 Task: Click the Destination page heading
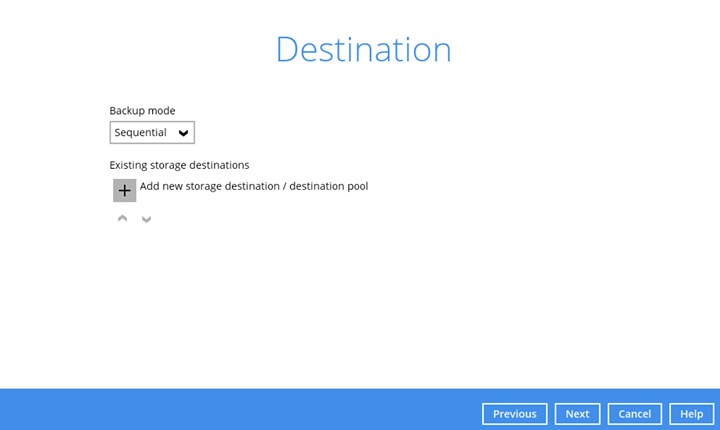(363, 50)
